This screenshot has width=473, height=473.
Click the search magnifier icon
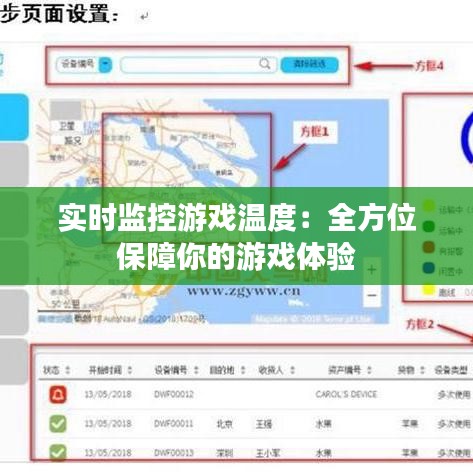point(265,63)
